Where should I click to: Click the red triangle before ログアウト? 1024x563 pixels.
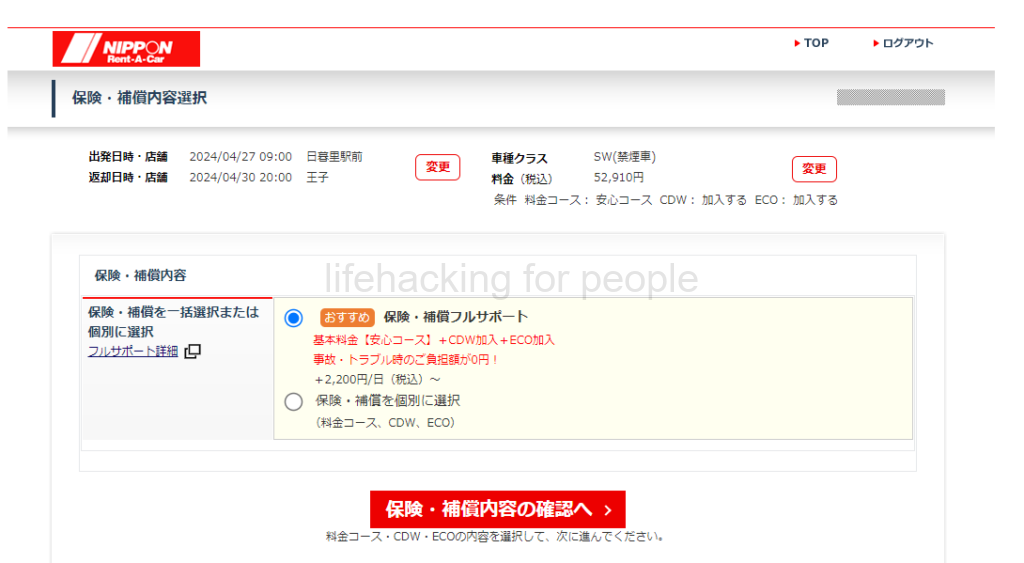click(876, 44)
